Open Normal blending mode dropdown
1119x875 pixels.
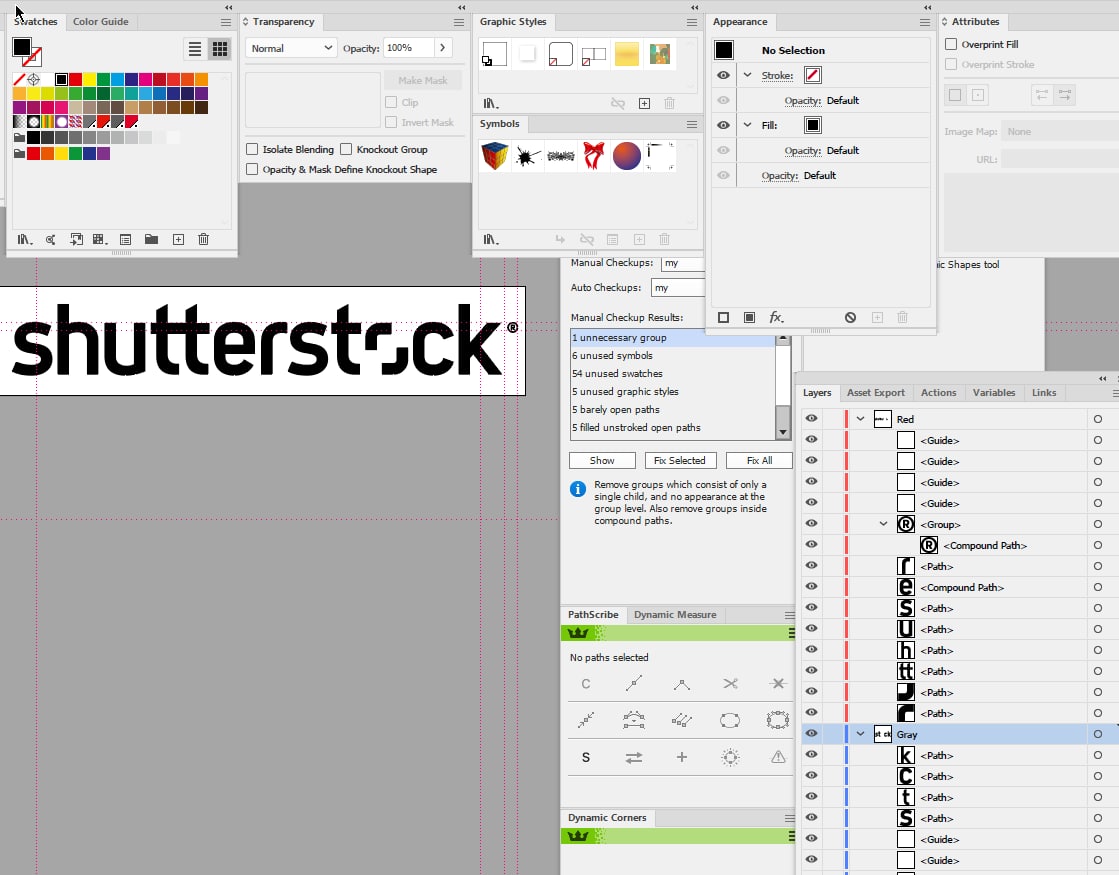click(291, 49)
